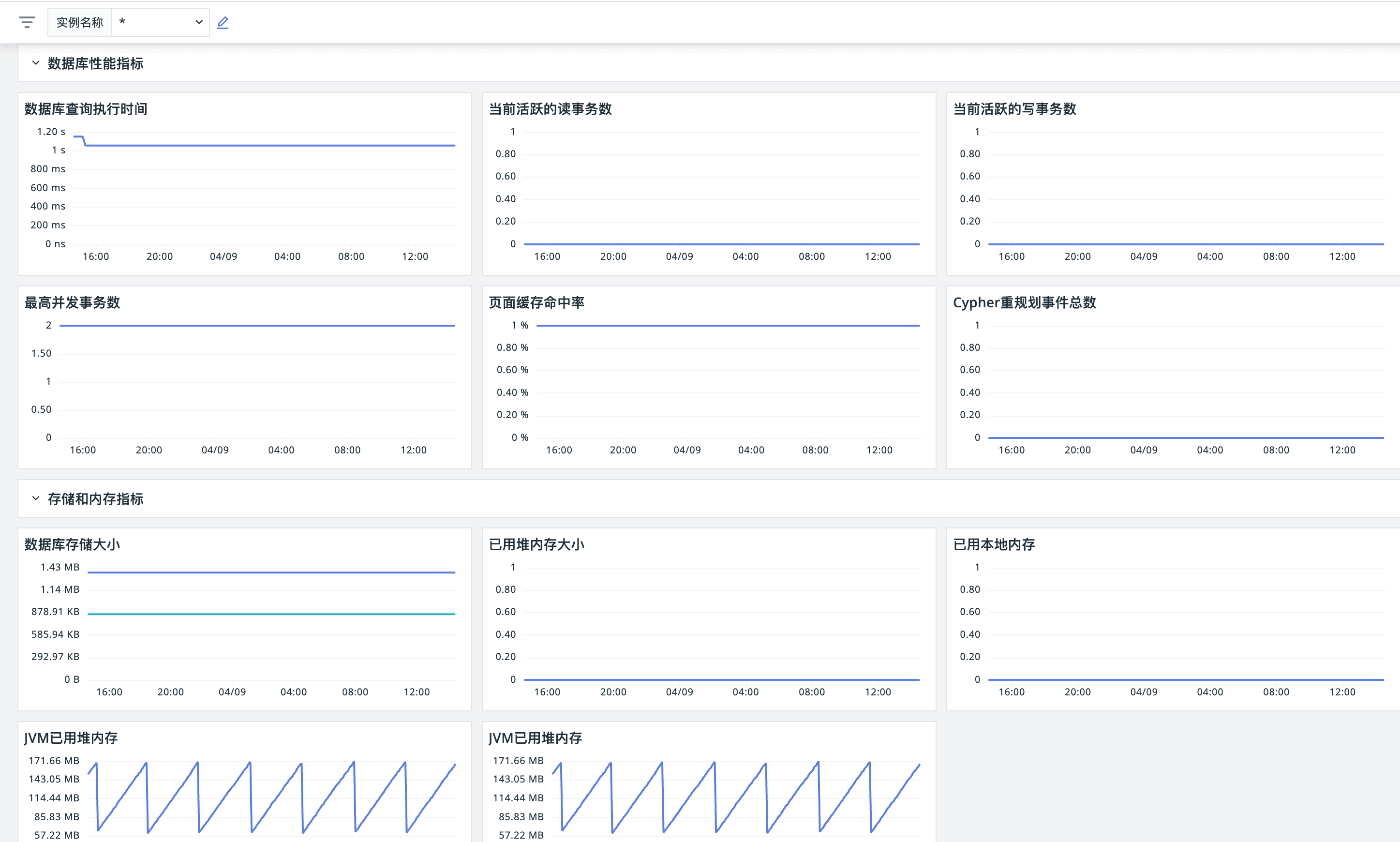Click the 页面缓存命中率 panel title

click(x=536, y=302)
